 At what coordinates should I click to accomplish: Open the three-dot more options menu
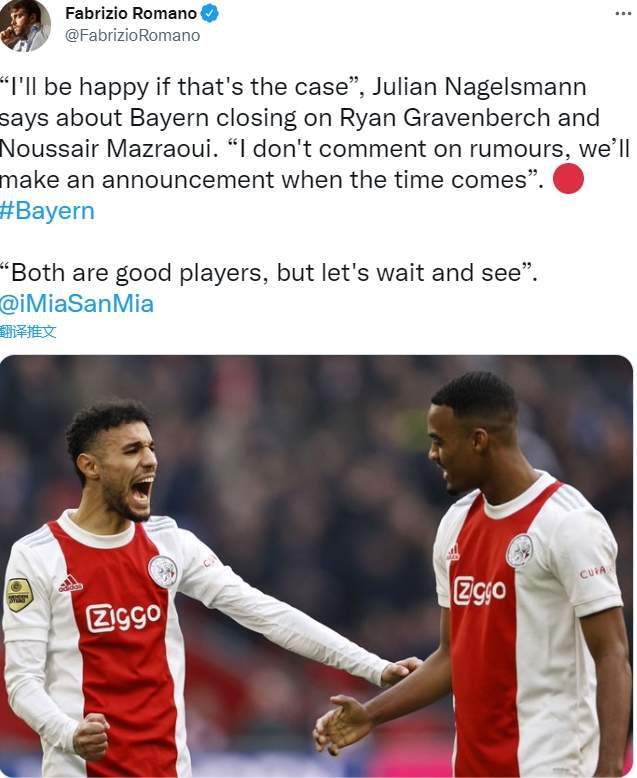[623, 13]
